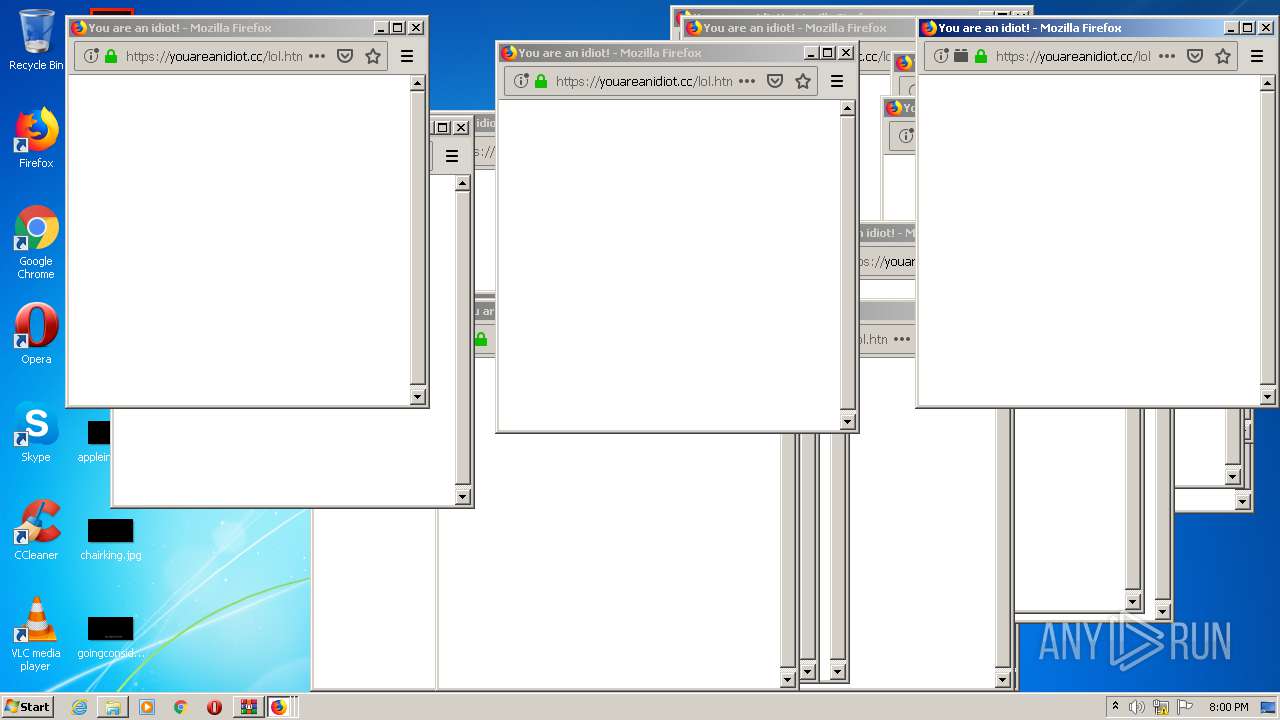Click the Firefox taskbar button
Image resolution: width=1280 pixels, height=720 pixels.
point(279,707)
